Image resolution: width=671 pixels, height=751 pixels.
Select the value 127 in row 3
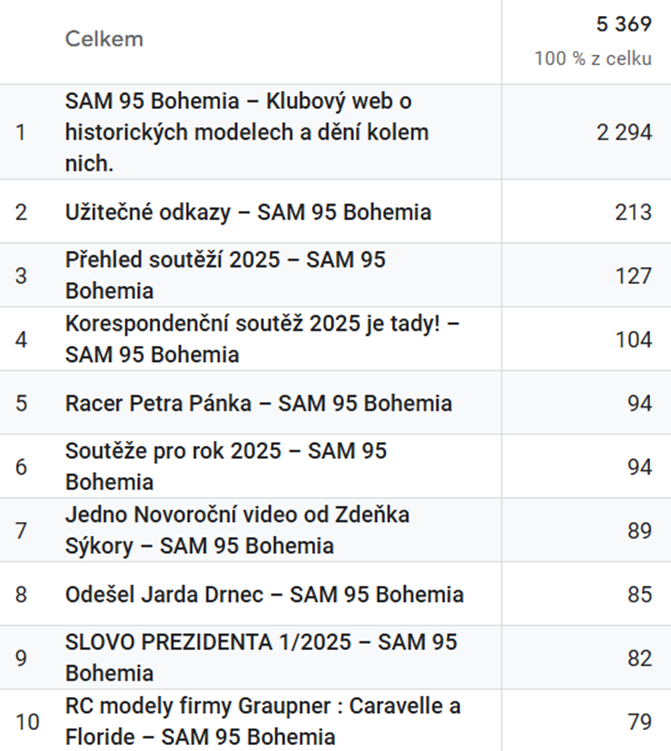633,276
